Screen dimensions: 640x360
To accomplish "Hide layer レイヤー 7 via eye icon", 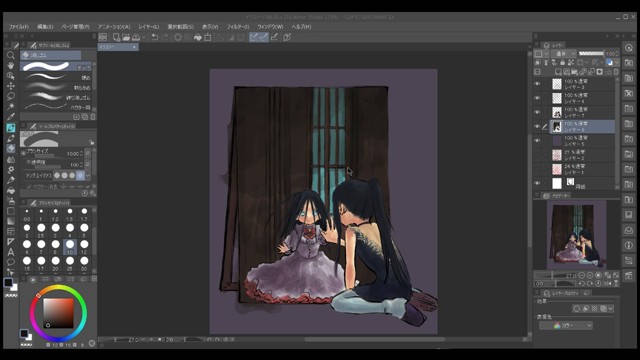I will [537, 112].
